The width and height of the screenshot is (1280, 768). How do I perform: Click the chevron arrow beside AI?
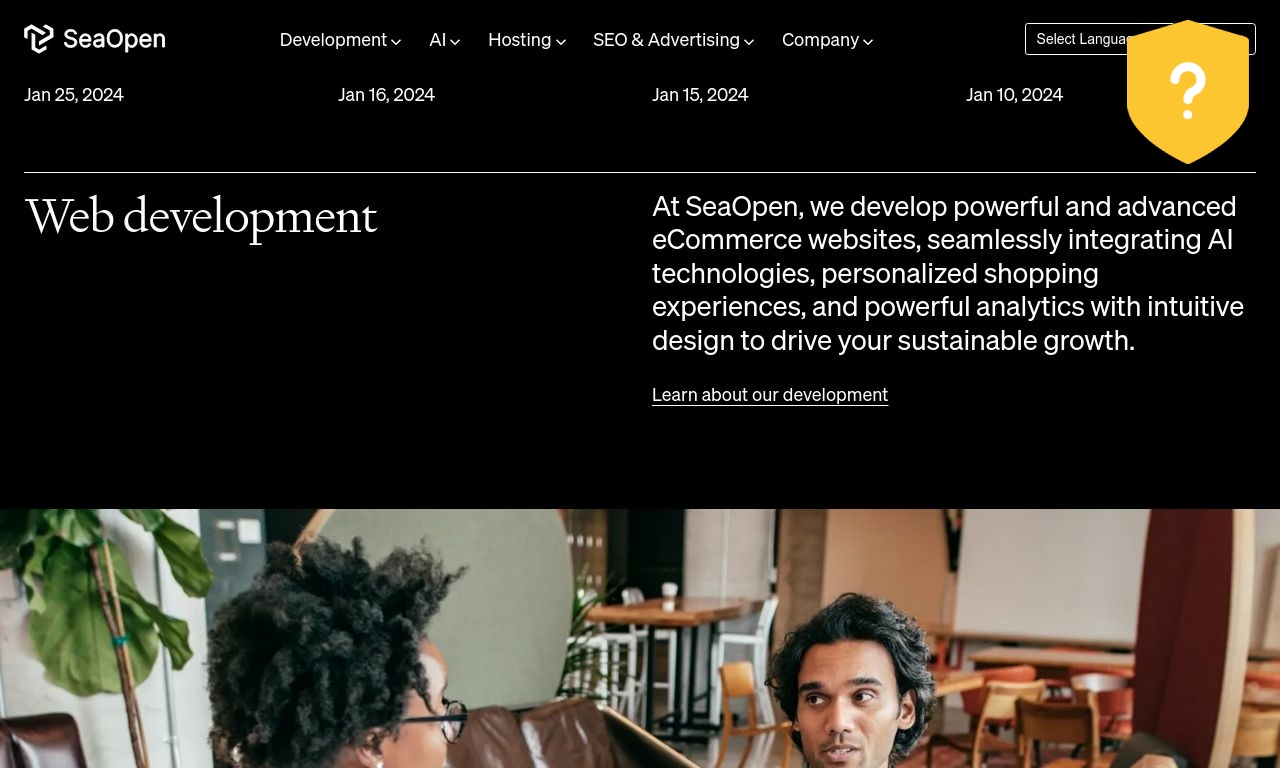(455, 41)
